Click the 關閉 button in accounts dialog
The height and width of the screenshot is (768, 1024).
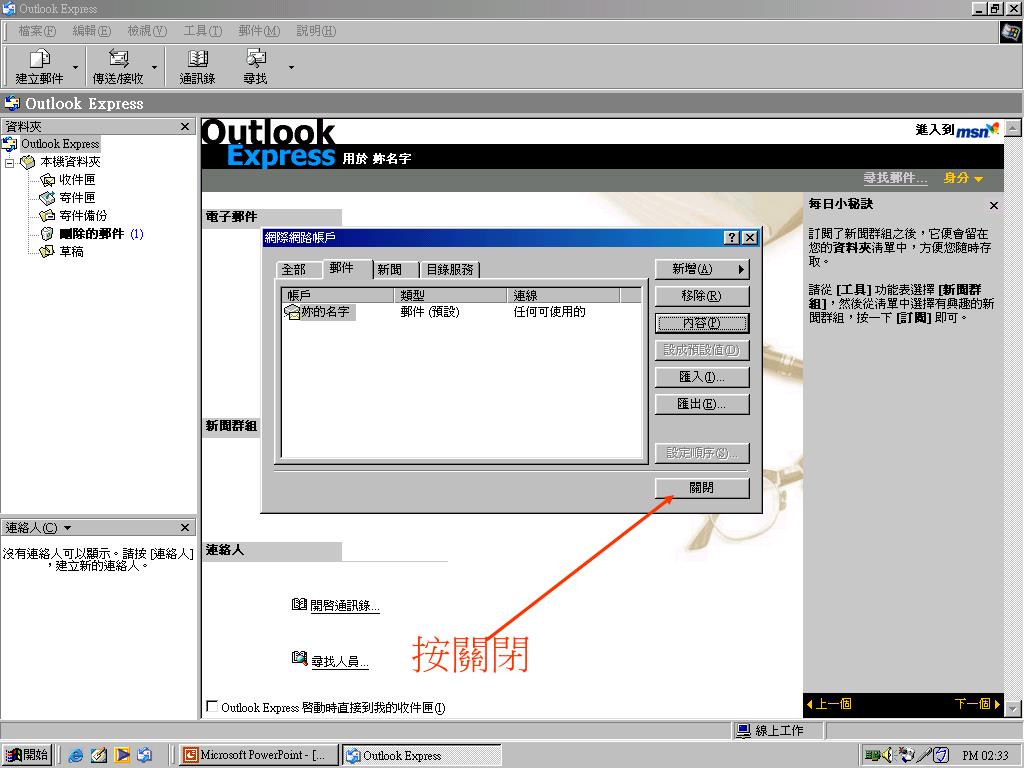pyautogui.click(x=702, y=488)
